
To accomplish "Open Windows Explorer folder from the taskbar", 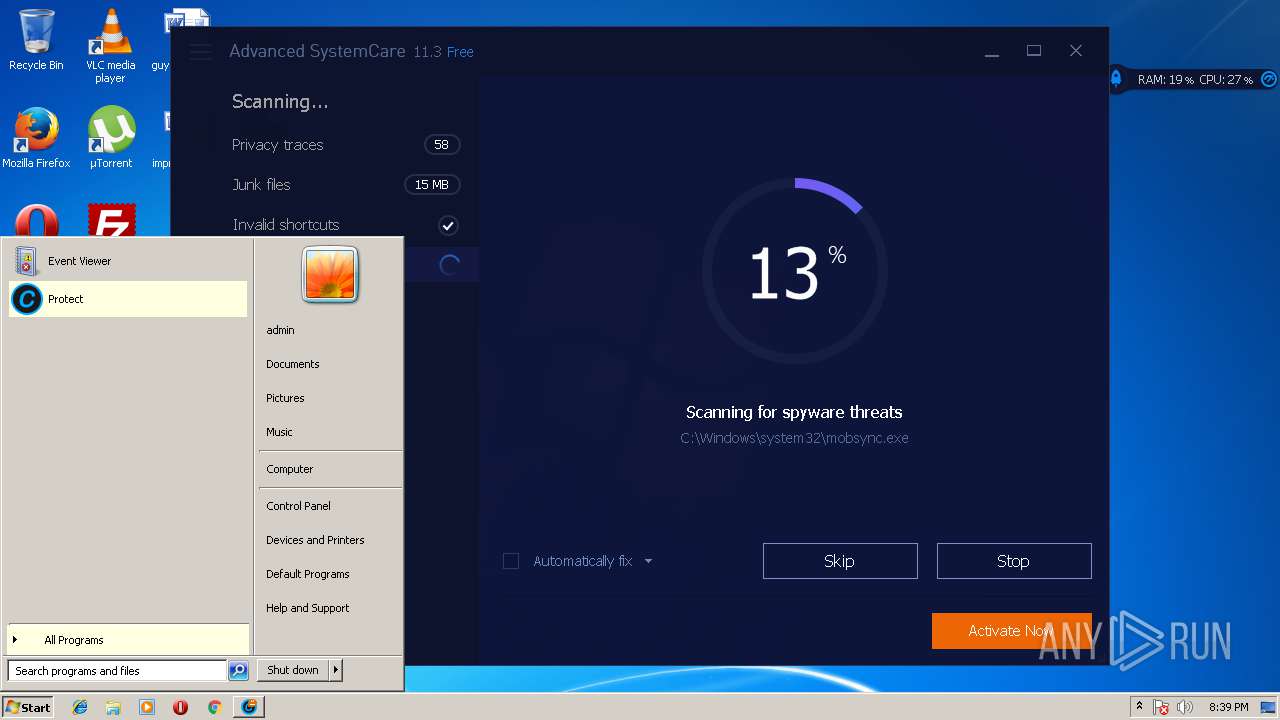I will [x=113, y=707].
